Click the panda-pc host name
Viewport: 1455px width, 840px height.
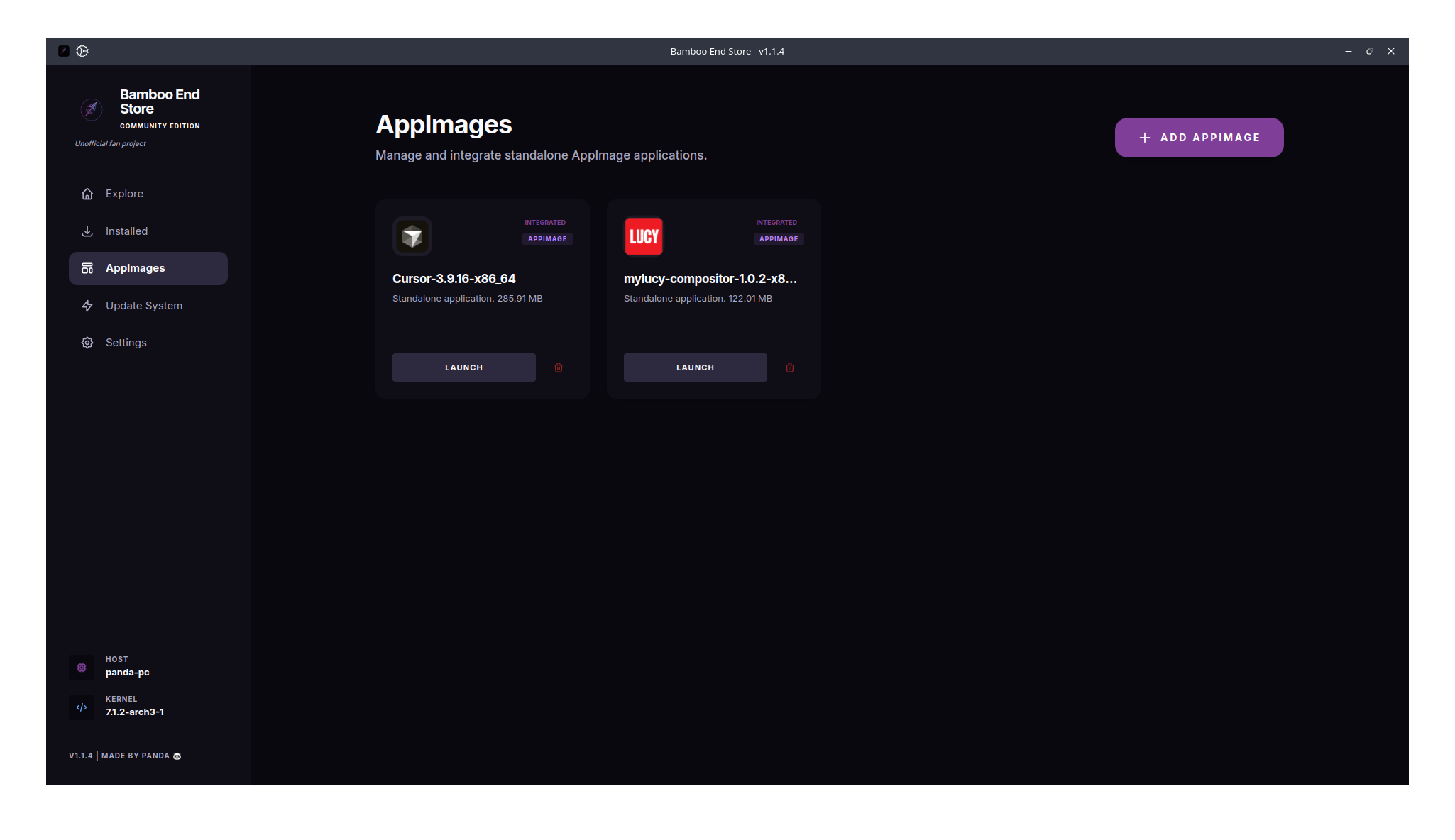click(x=128, y=673)
